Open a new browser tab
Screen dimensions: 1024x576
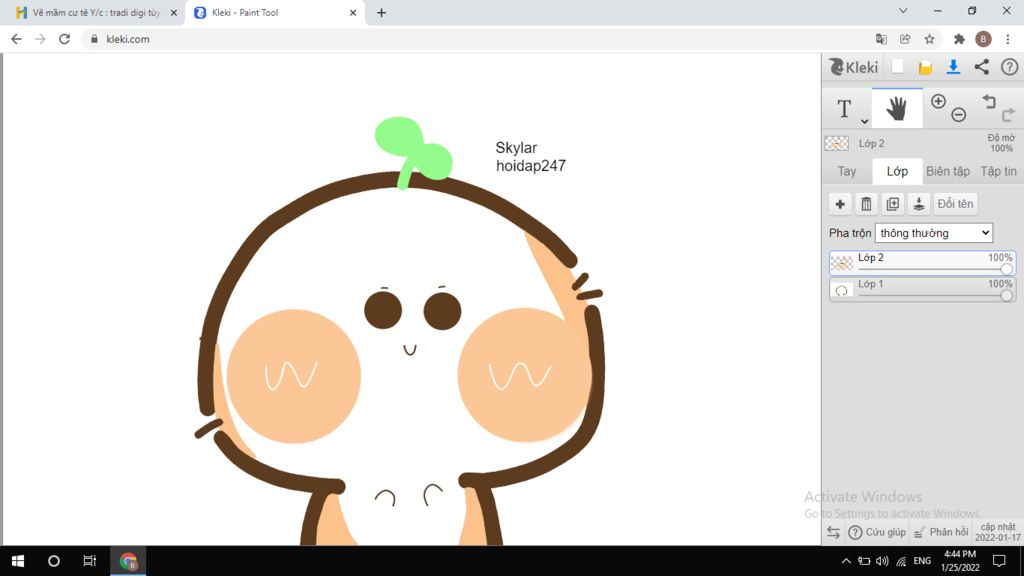(x=381, y=12)
